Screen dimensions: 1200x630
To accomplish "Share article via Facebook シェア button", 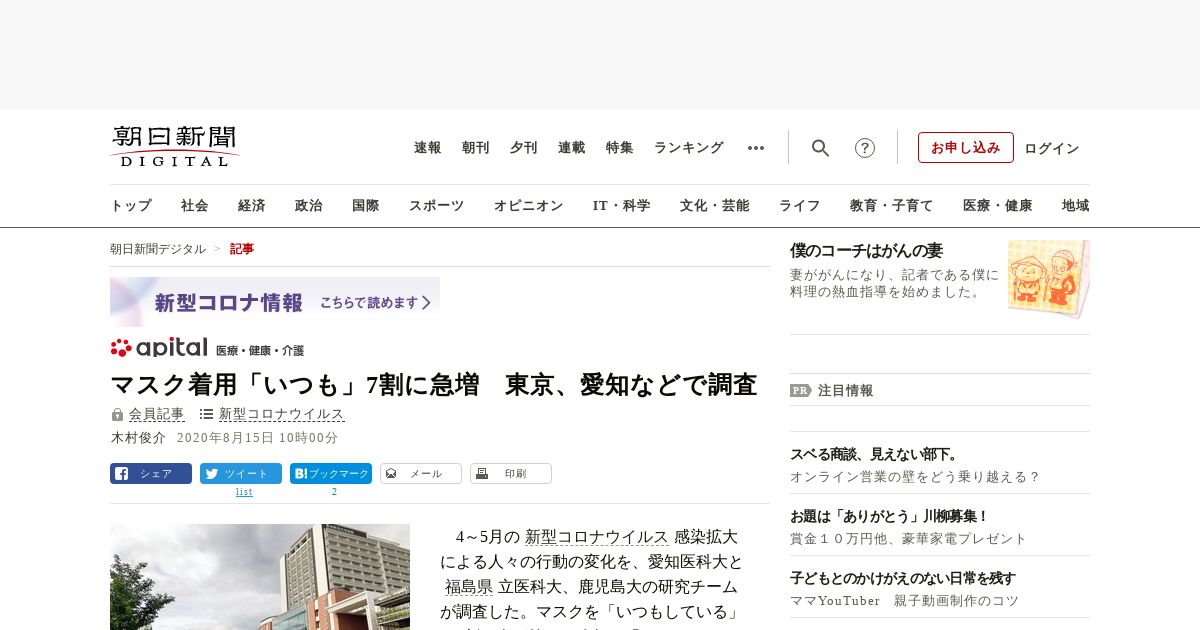I will 151,474.
